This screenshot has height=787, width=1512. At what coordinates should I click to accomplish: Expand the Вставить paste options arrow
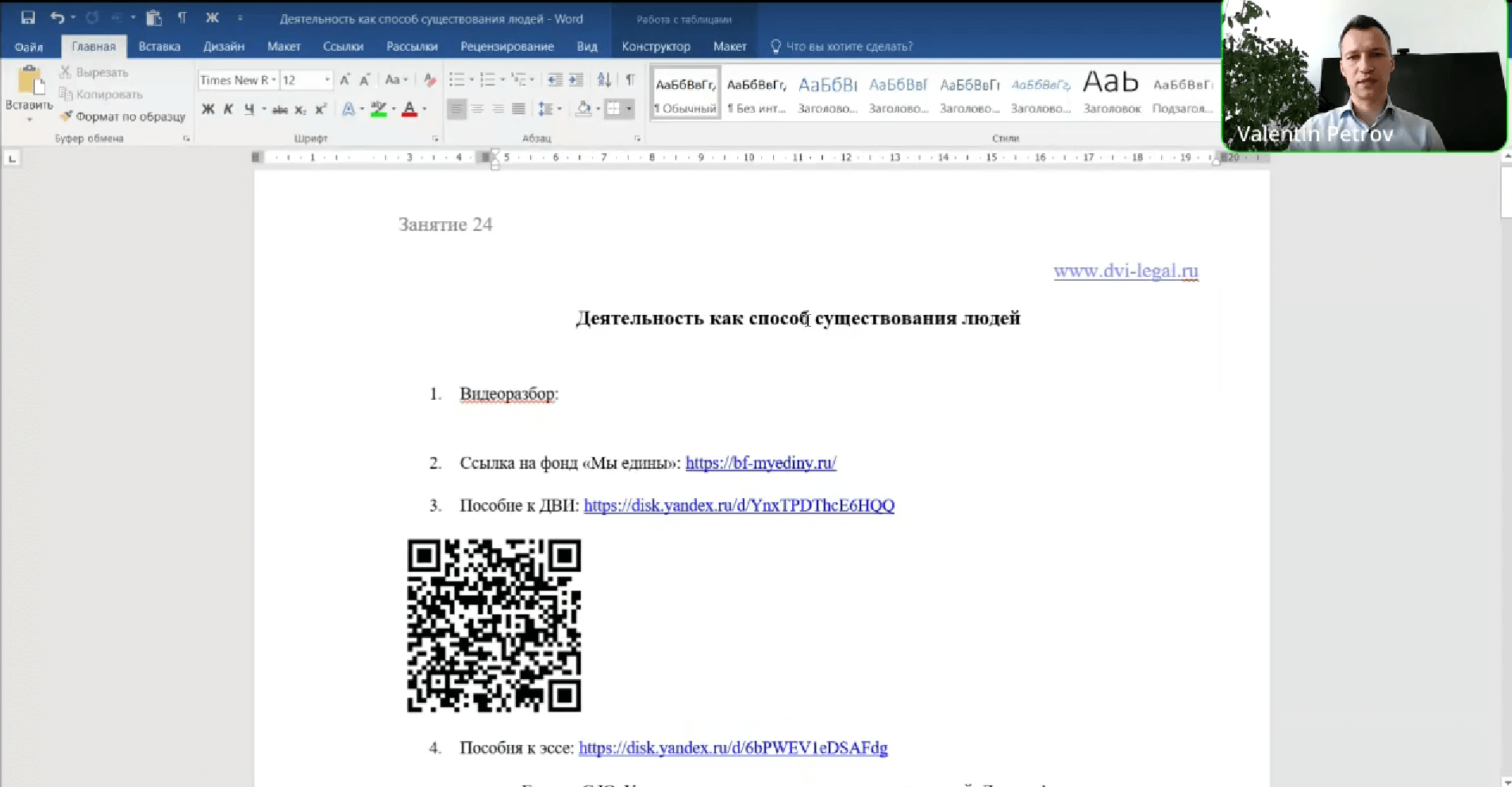click(29, 119)
